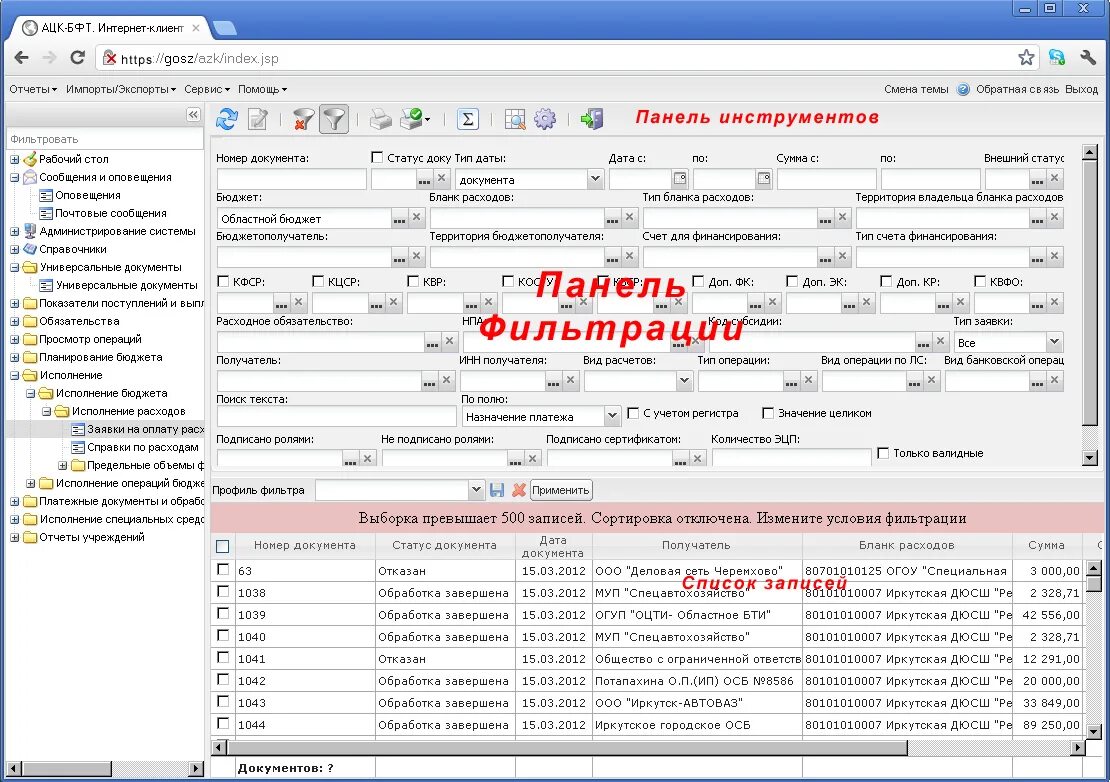Collapse the Исполнение tree node
1110x782 pixels.
pos(15,375)
